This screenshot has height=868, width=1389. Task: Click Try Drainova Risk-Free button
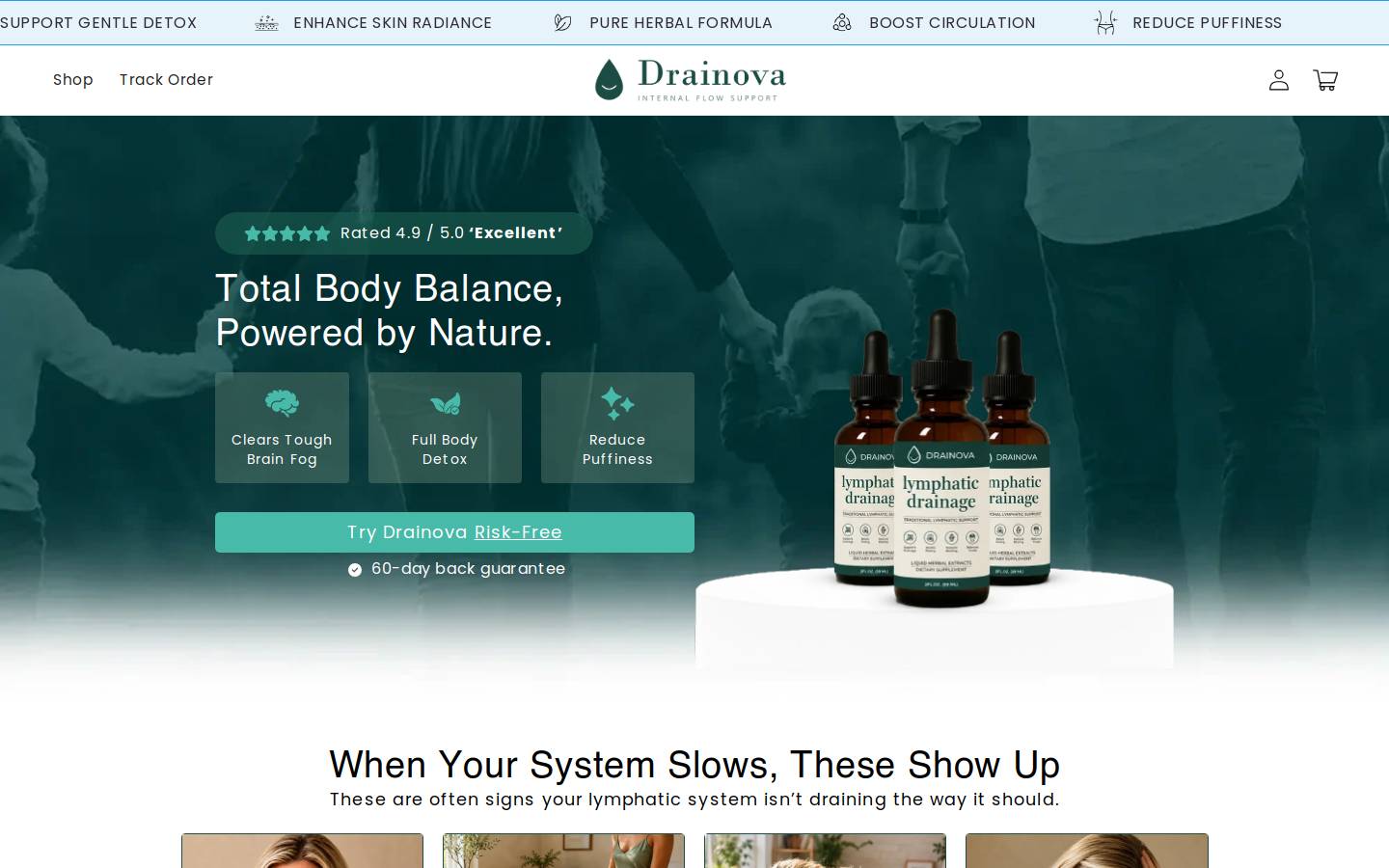click(x=454, y=532)
